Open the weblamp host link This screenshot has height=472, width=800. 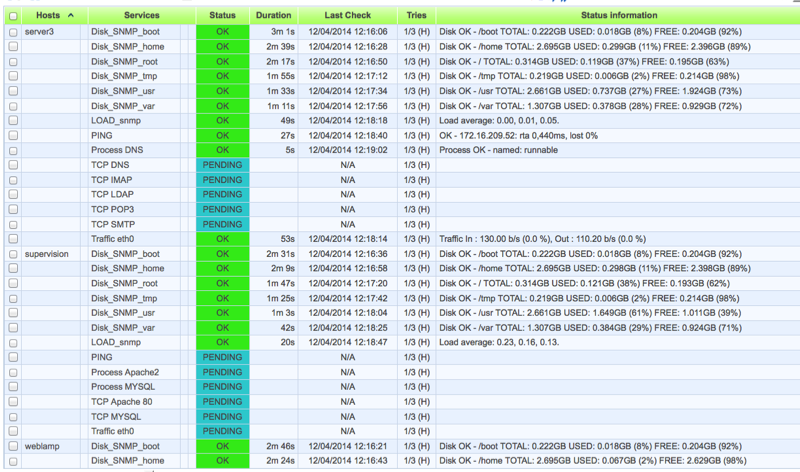click(x=42, y=446)
